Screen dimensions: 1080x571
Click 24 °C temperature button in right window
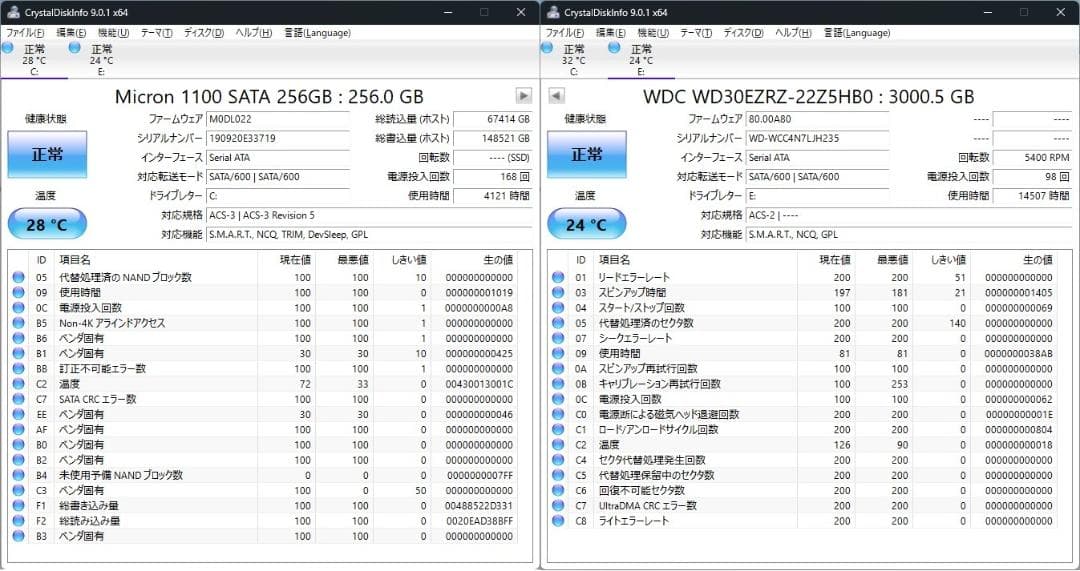point(587,225)
